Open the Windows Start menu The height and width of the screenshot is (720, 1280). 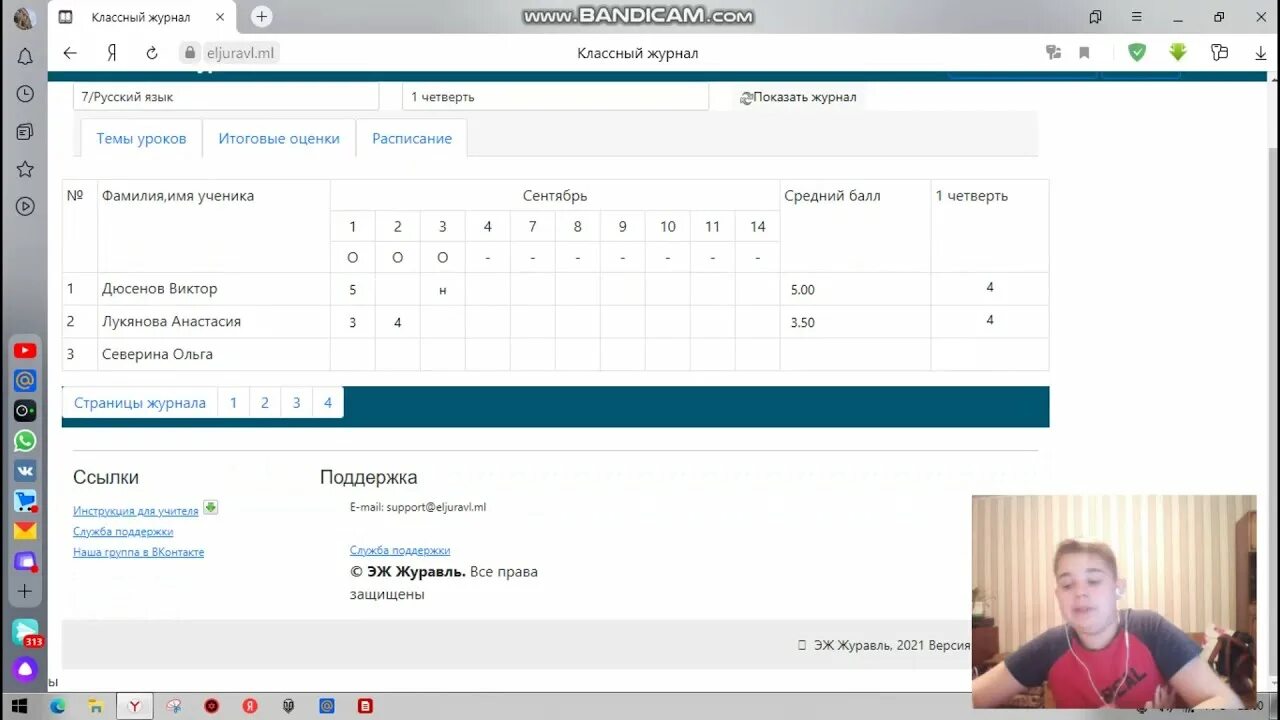pos(19,706)
